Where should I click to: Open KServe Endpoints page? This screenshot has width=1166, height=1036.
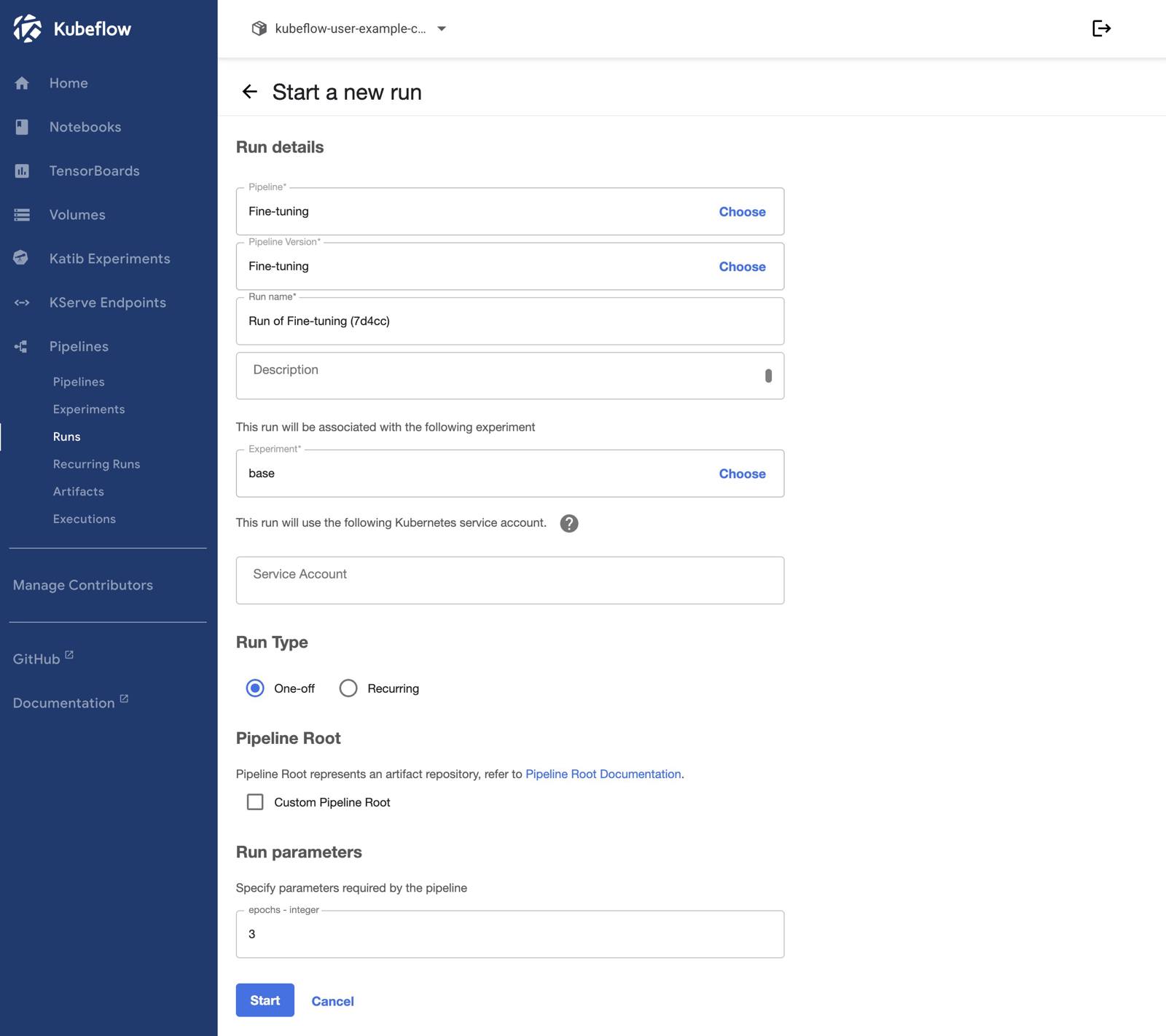pyautogui.click(x=107, y=302)
